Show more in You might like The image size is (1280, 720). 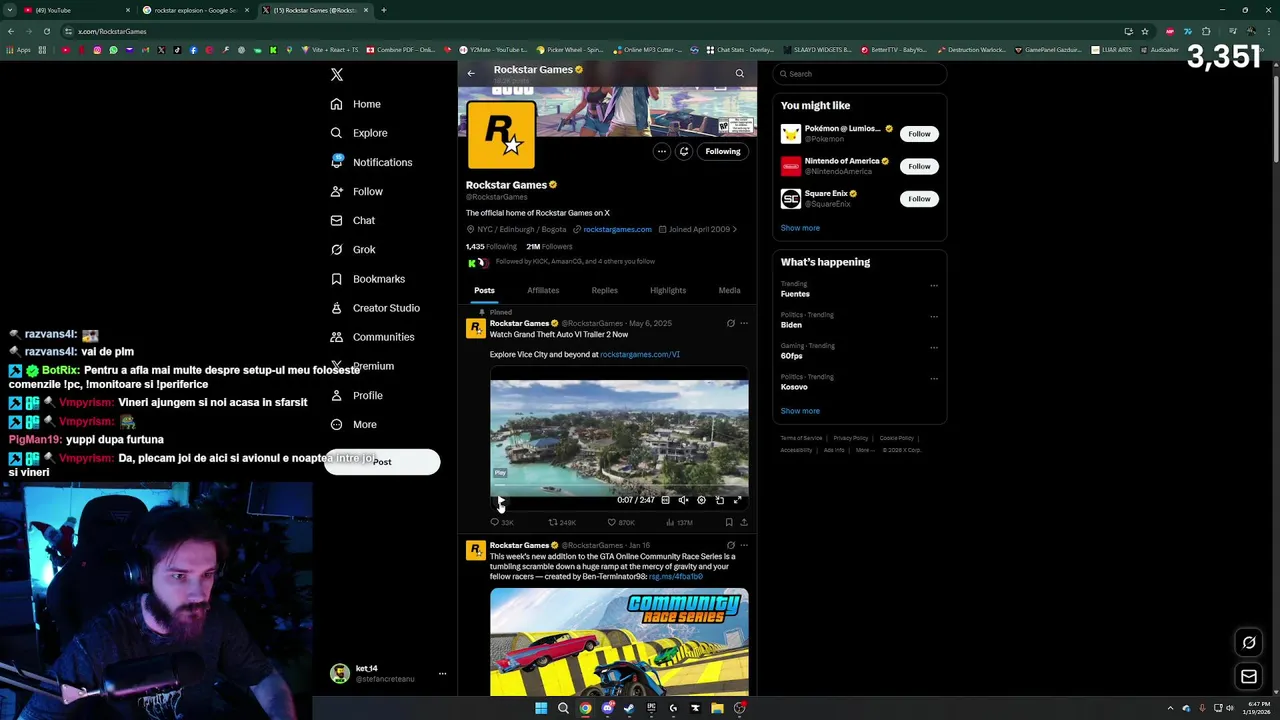[x=800, y=228]
